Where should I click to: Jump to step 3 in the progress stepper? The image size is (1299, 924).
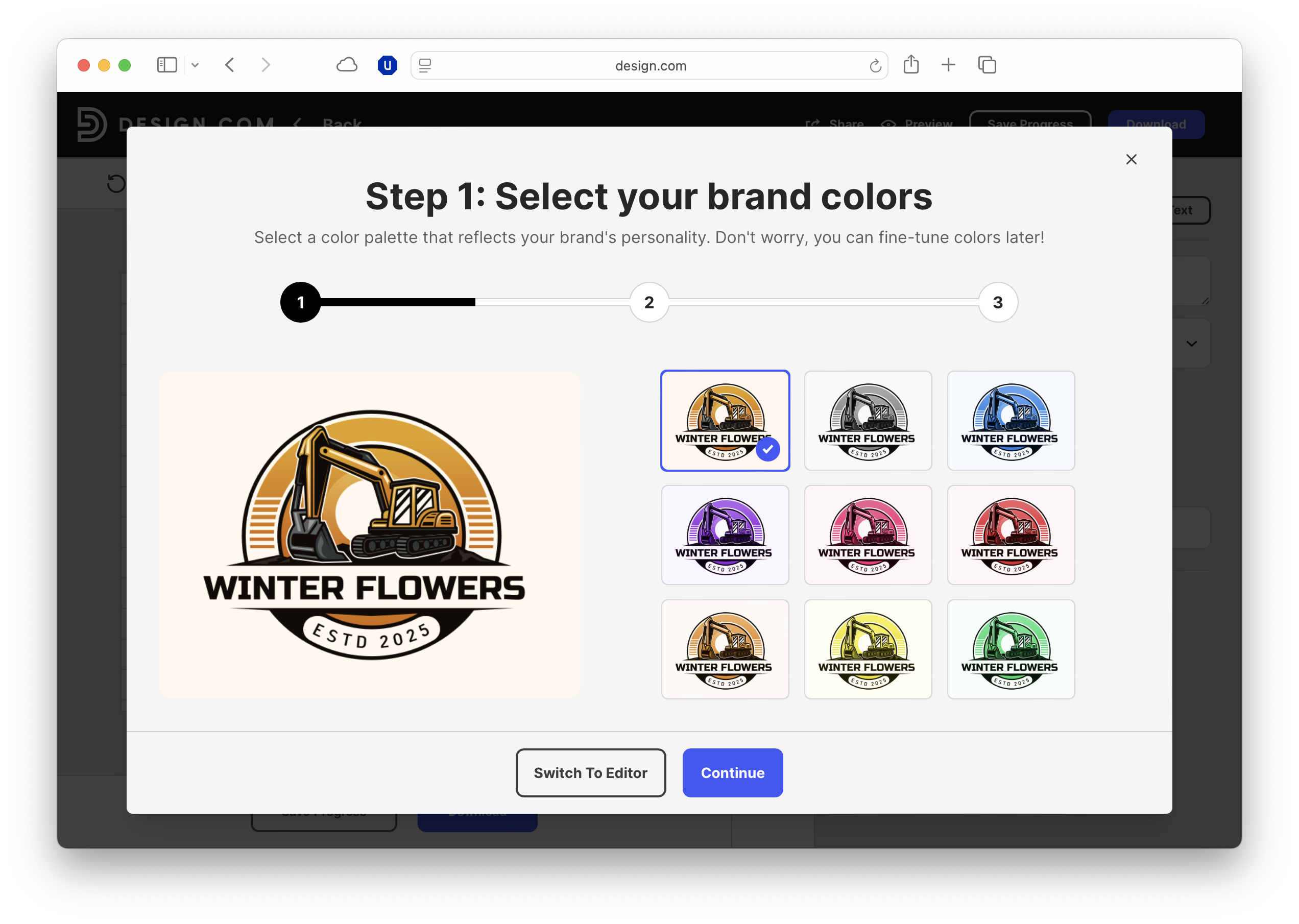[997, 303]
